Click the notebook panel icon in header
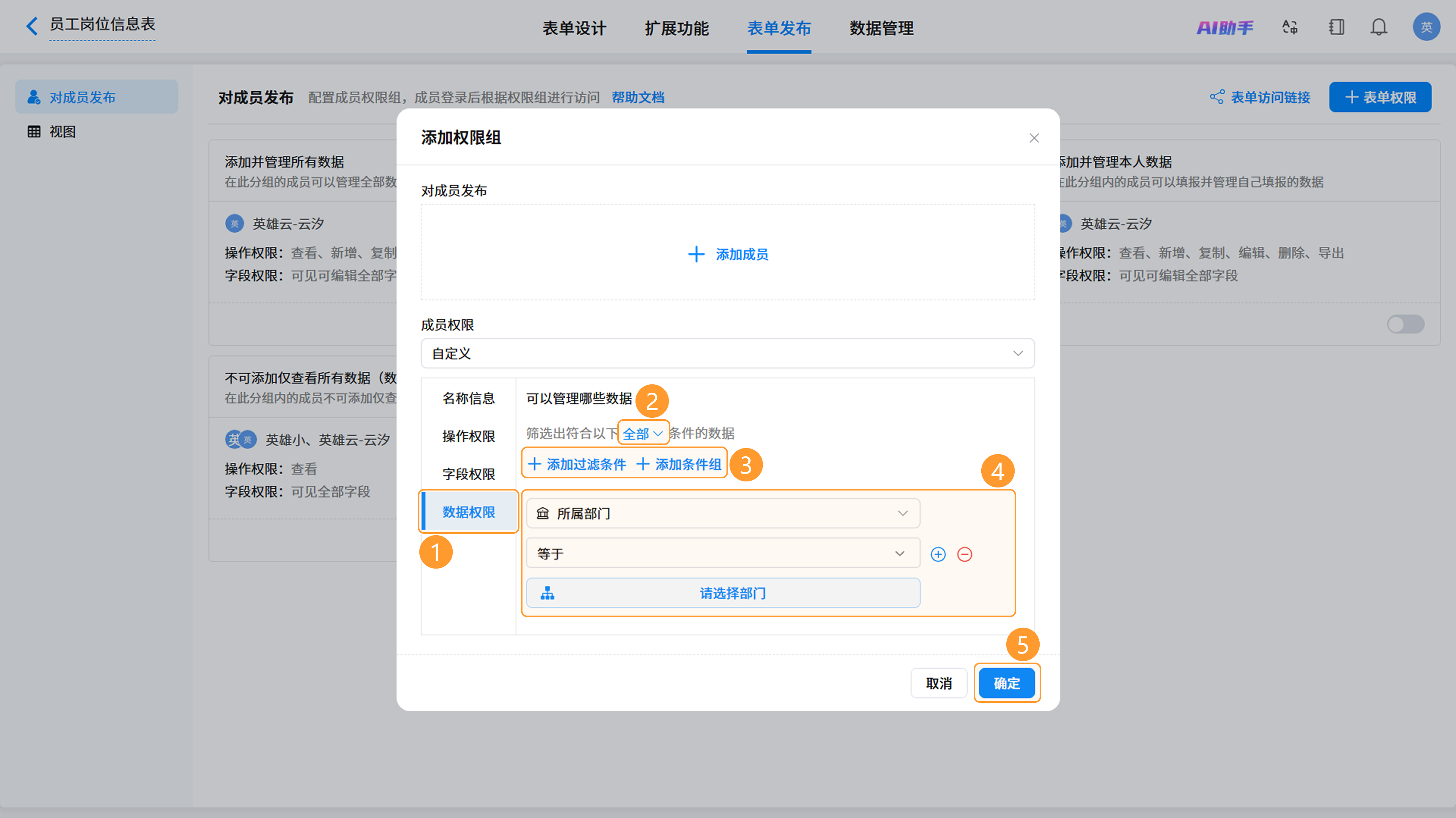The image size is (1456, 818). tap(1337, 27)
